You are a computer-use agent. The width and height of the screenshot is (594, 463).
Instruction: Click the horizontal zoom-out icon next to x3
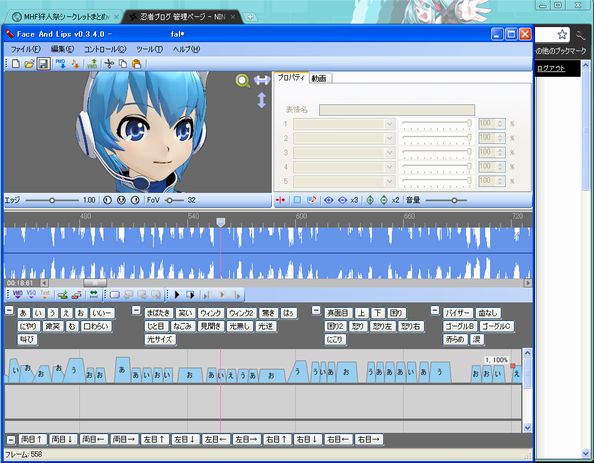(342, 200)
